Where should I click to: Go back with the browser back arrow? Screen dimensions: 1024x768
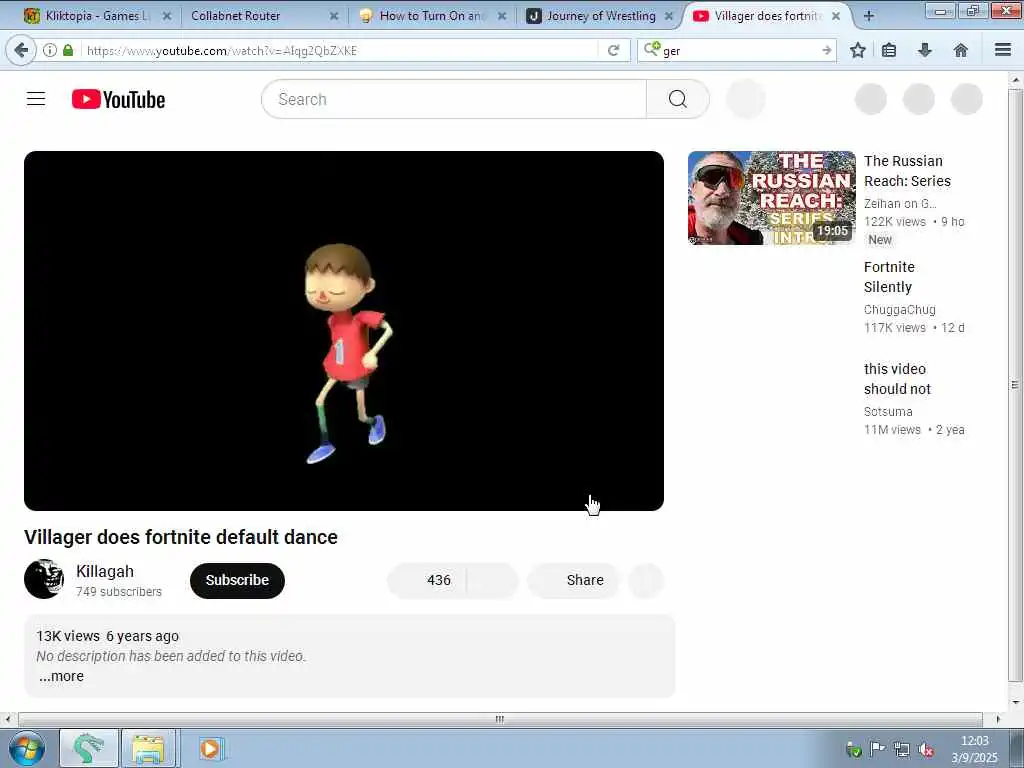click(21, 50)
